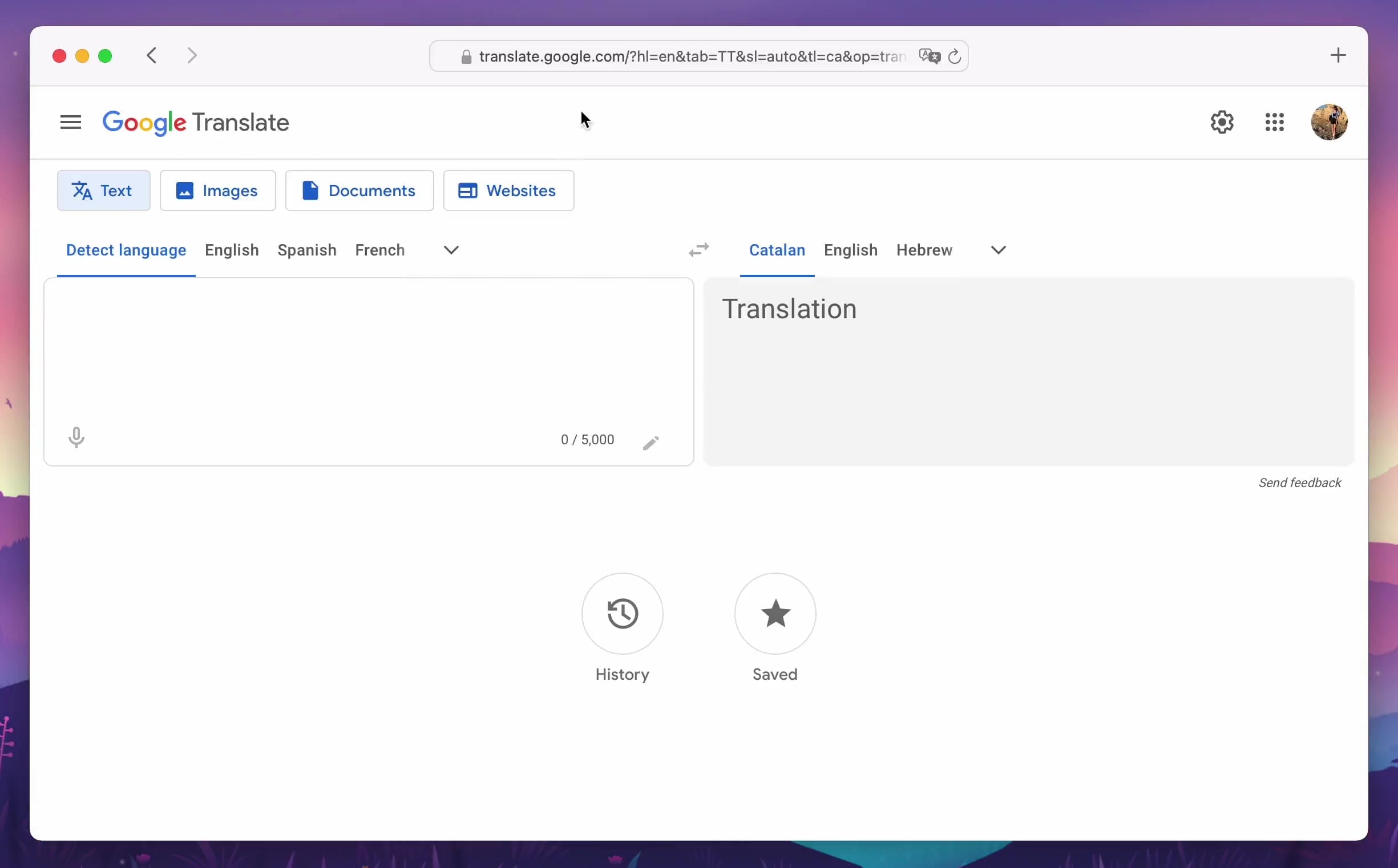
Task: Click the swap languages arrows icon
Action: tap(698, 250)
